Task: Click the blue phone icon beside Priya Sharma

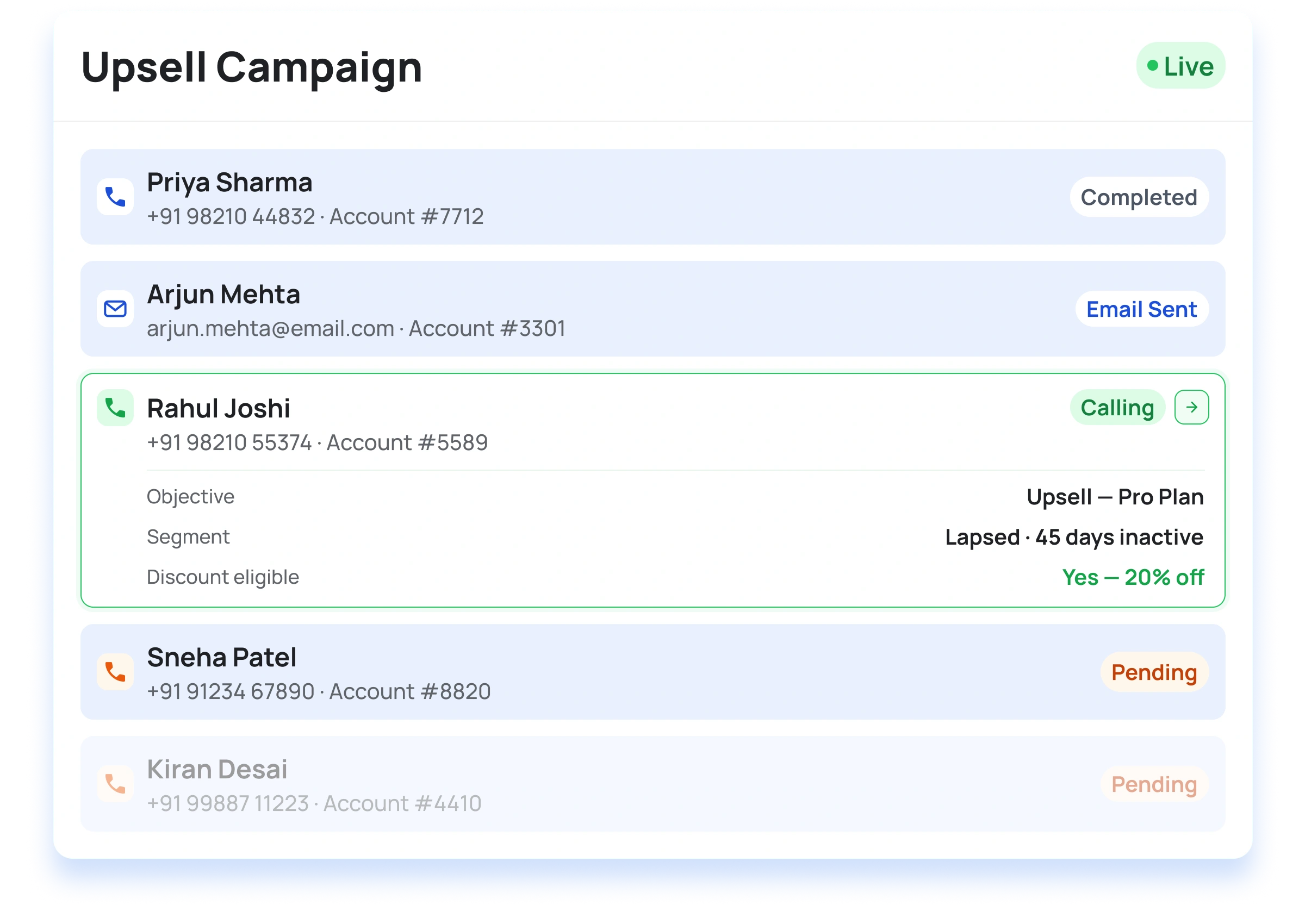Action: (x=115, y=197)
